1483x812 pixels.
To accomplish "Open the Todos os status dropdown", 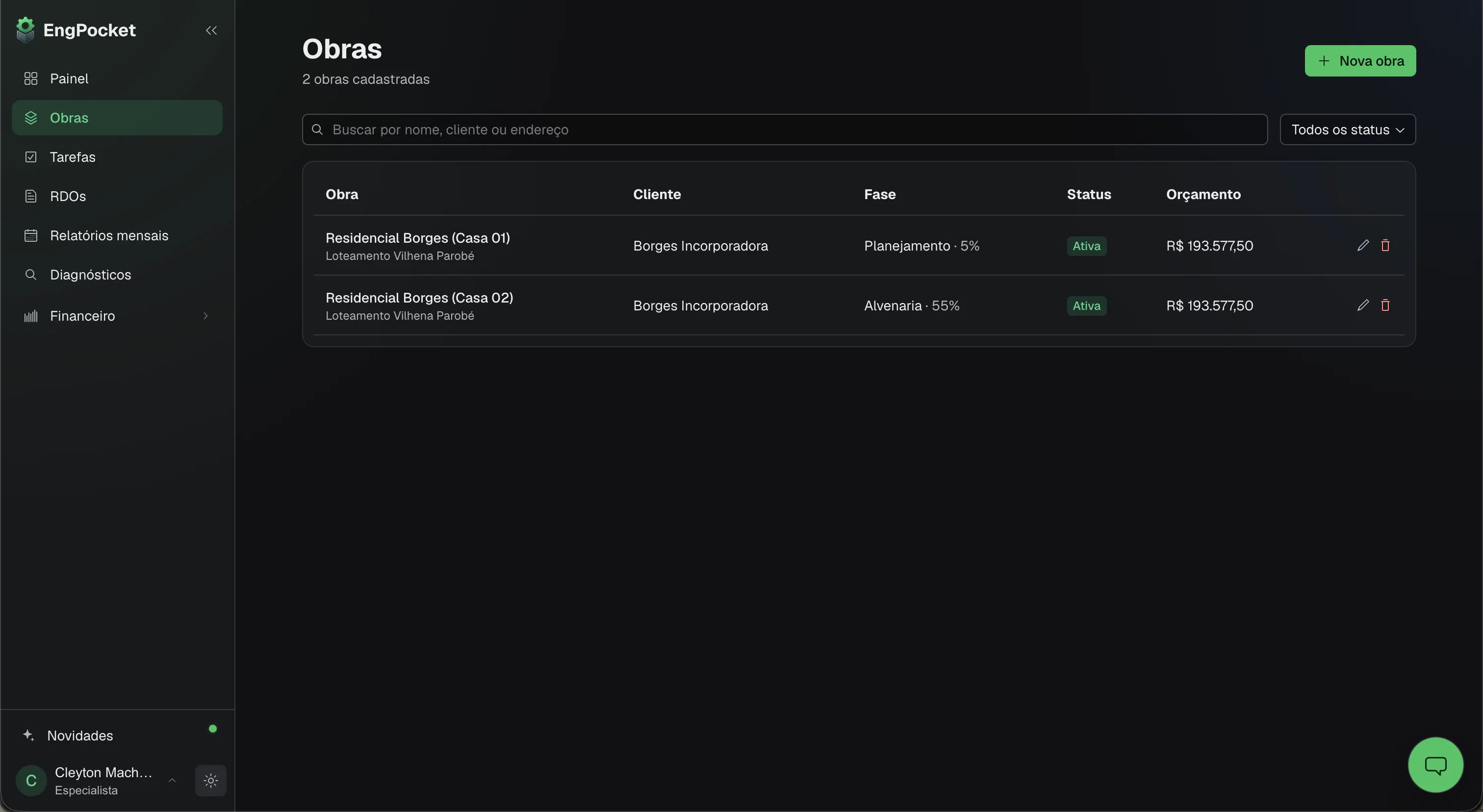I will pos(1348,129).
